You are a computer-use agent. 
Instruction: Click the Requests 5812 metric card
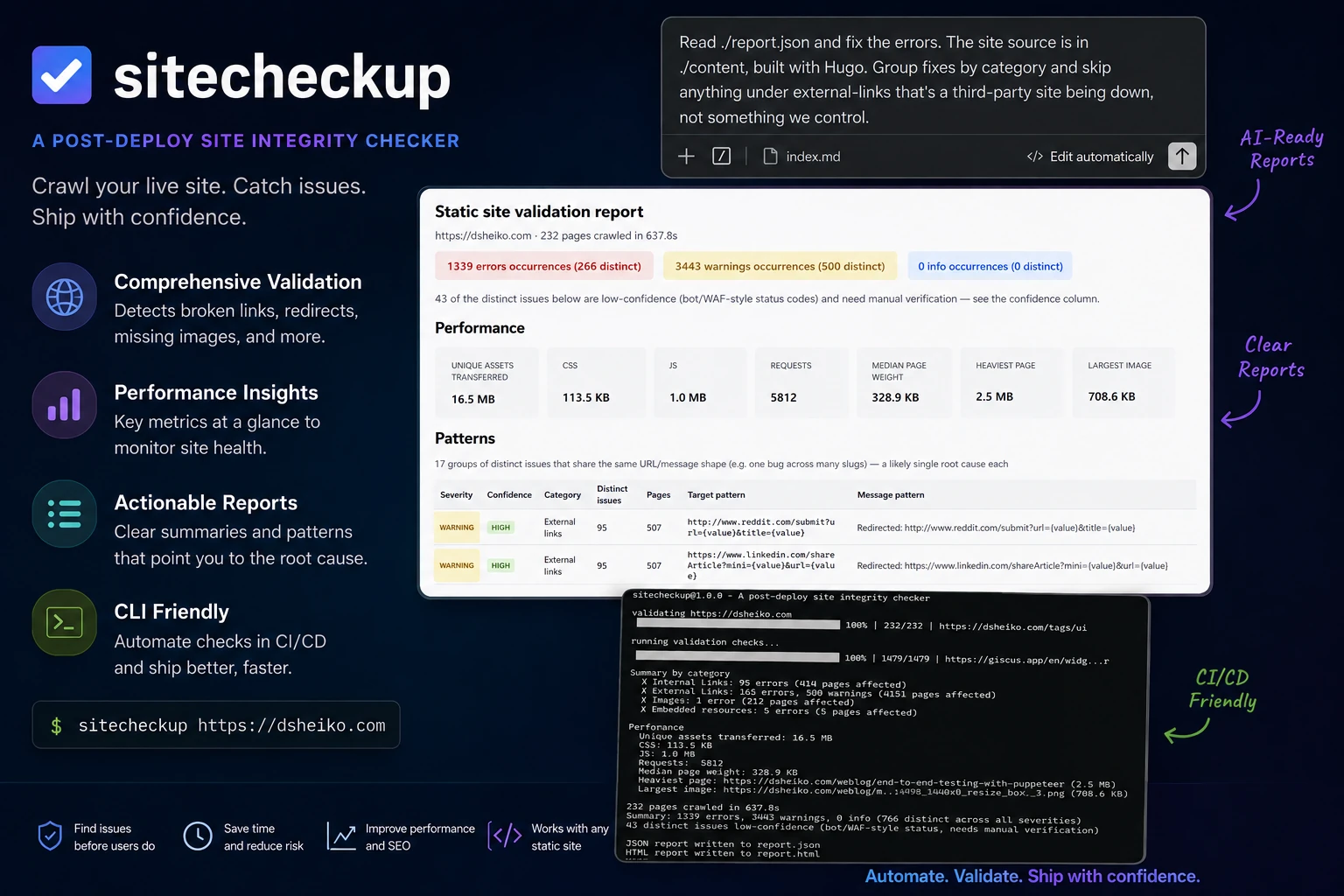coord(801,381)
